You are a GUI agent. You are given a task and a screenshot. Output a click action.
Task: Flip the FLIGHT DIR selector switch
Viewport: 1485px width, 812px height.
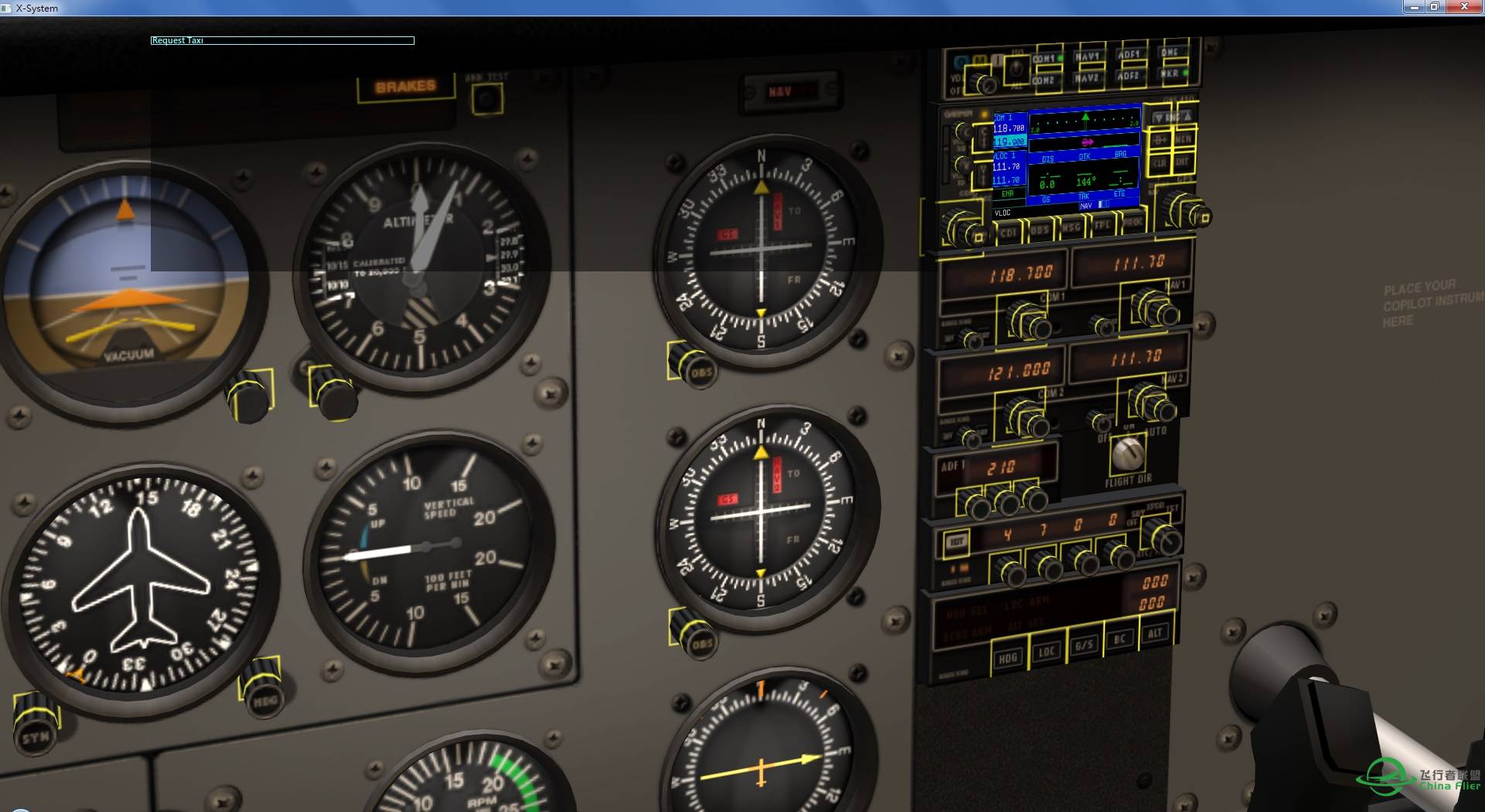click(x=1127, y=455)
